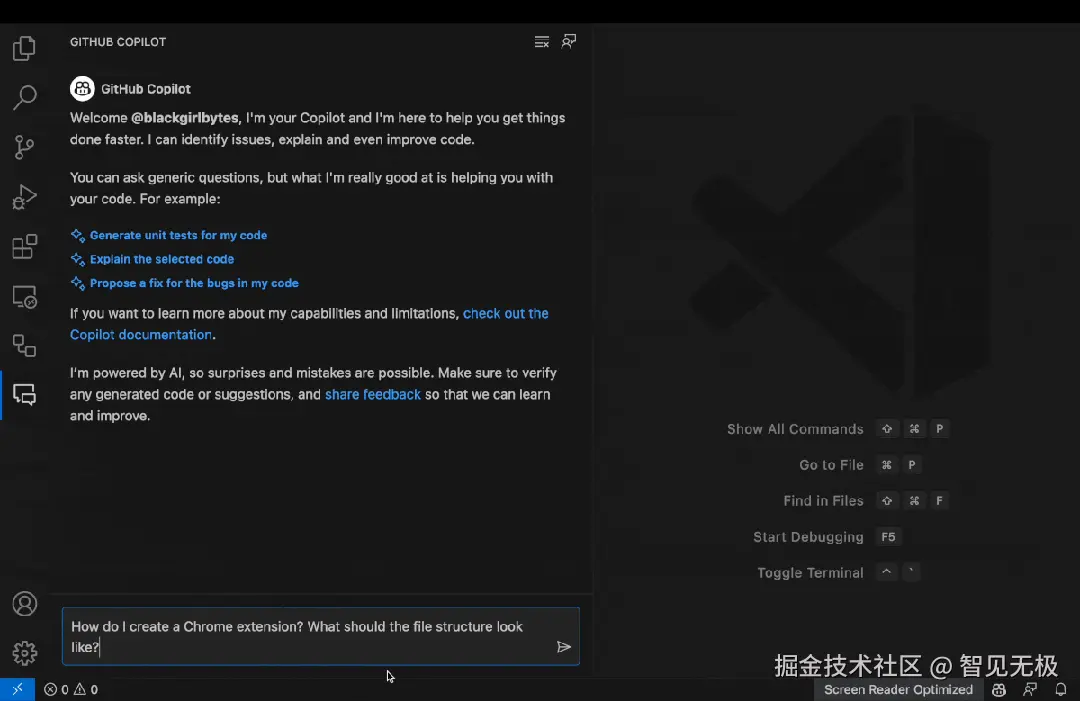Click the feedback icon in status bar

pyautogui.click(x=1030, y=689)
